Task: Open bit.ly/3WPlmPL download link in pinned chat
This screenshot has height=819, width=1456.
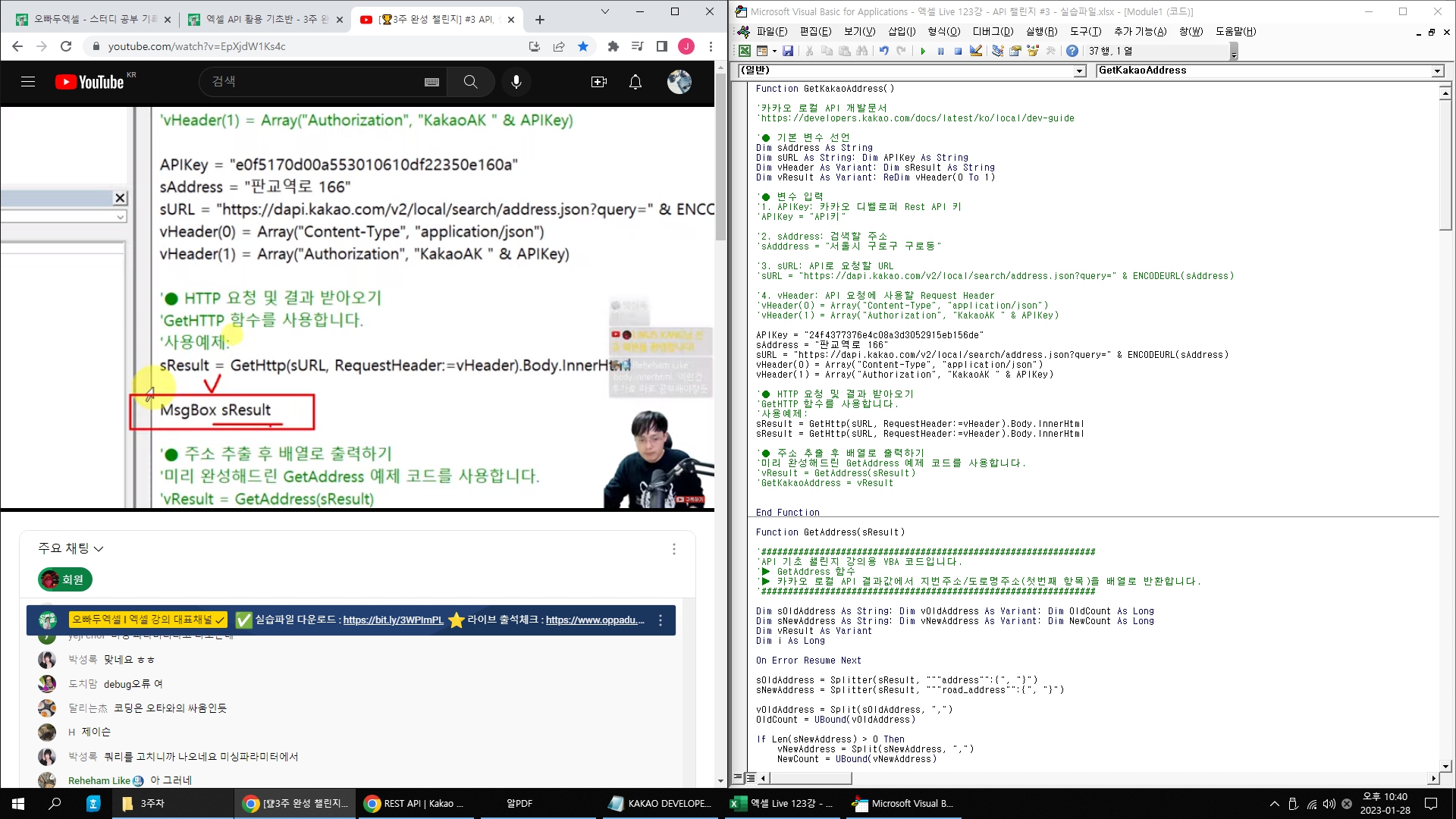Action: pos(393,620)
